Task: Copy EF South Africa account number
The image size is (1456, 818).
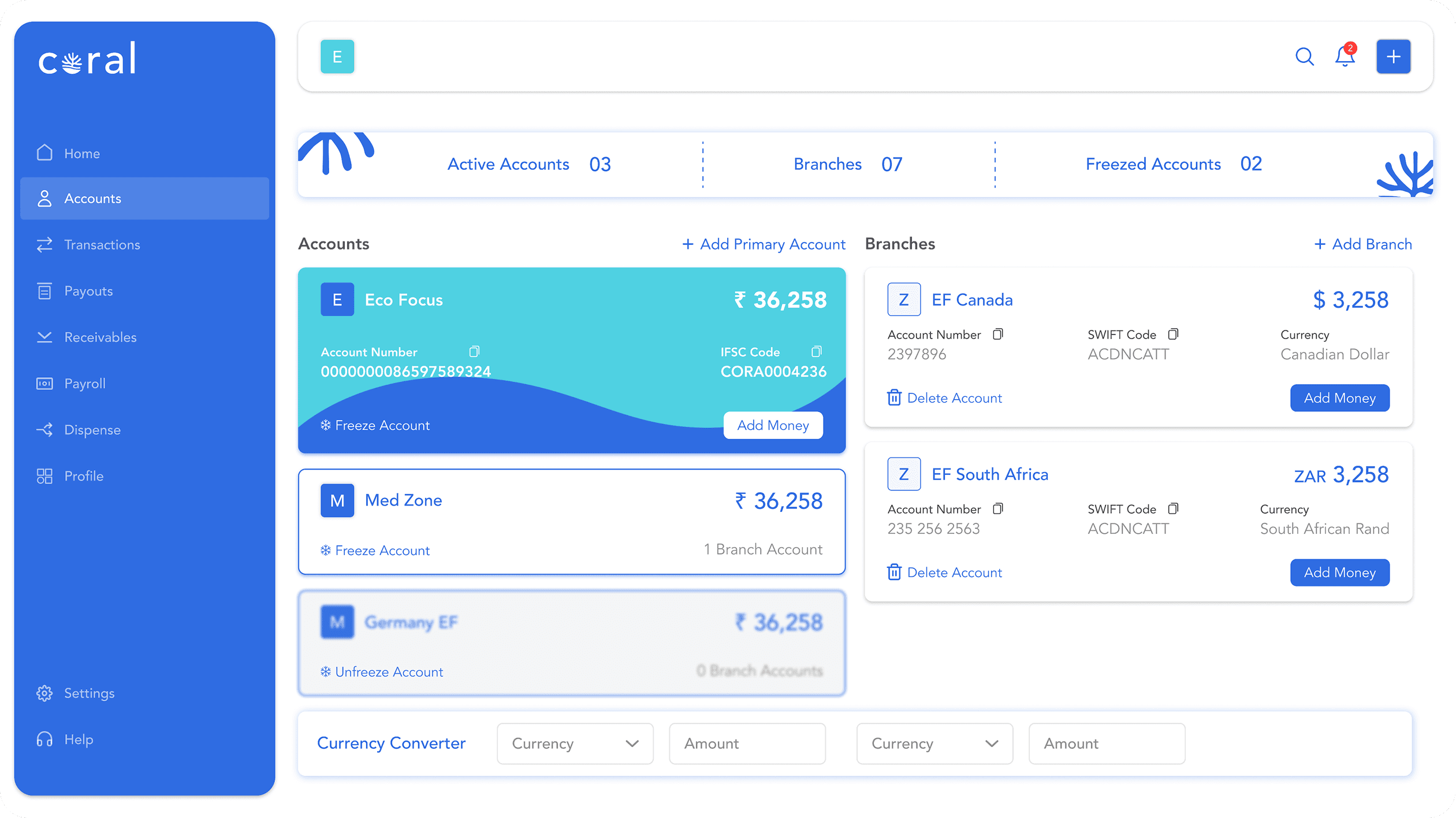Action: pos(998,508)
